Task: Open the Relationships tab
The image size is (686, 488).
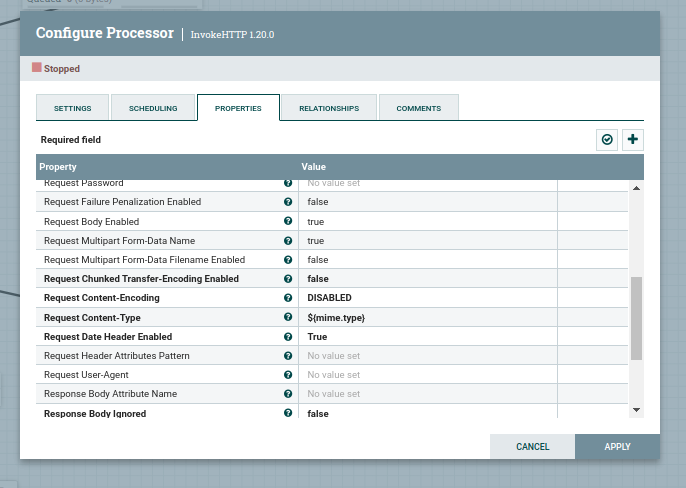Action: tap(329, 107)
